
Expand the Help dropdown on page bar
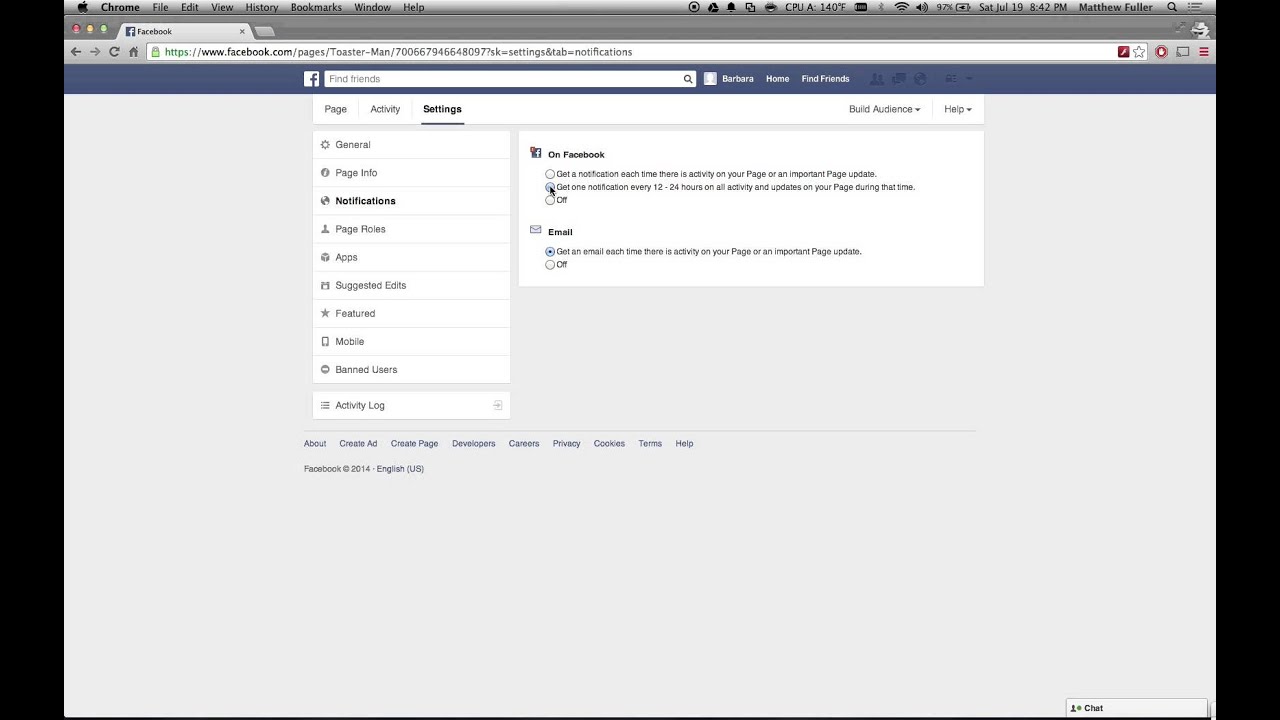tap(957, 109)
